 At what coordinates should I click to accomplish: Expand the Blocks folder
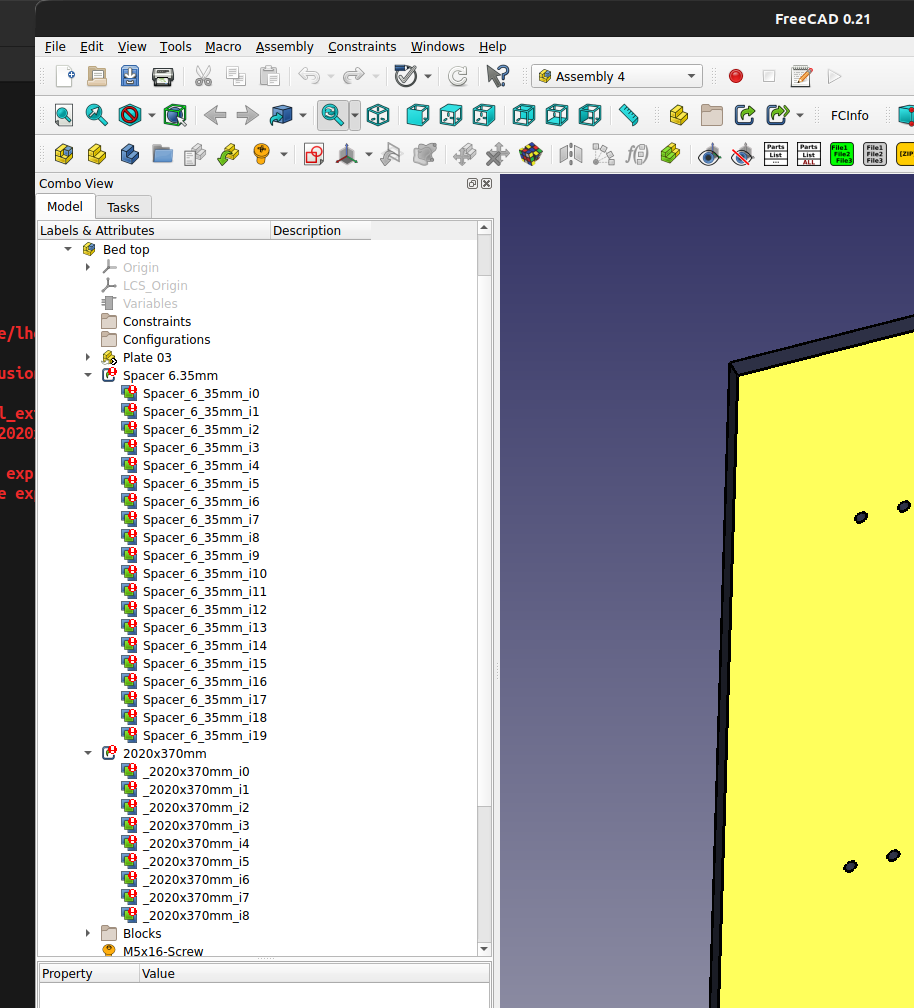tap(88, 933)
